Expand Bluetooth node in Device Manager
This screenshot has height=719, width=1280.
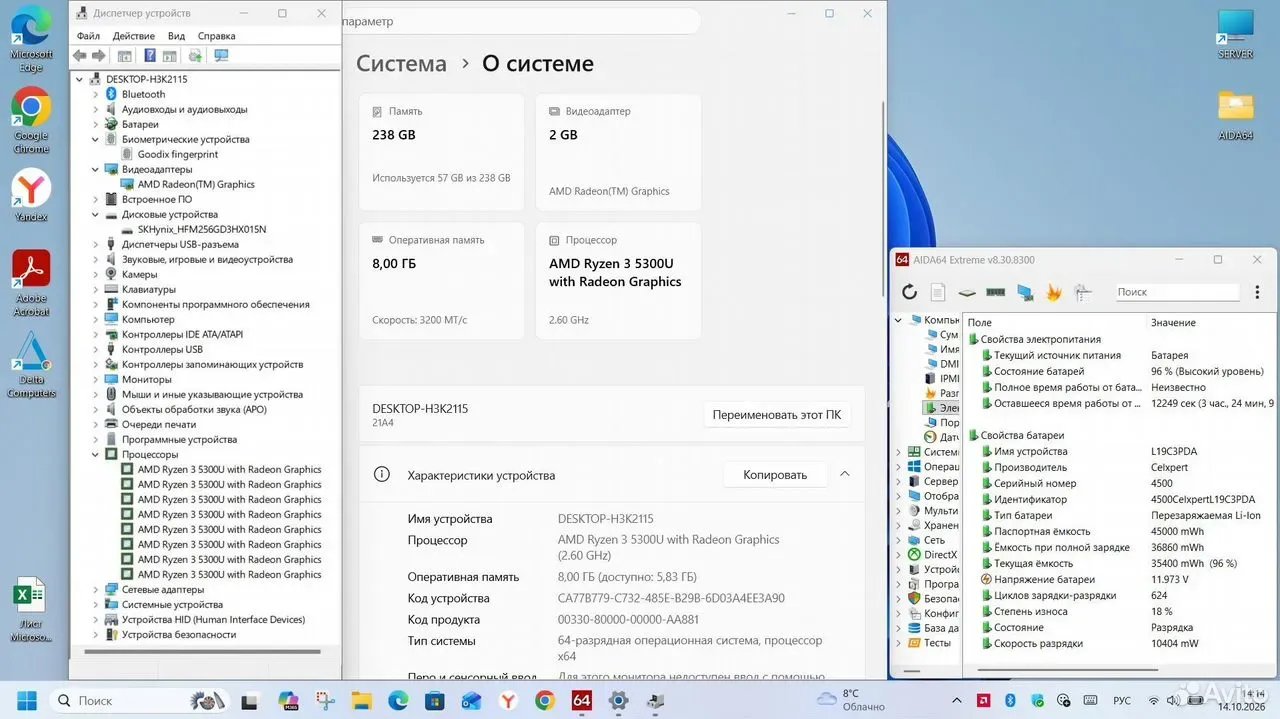click(96, 94)
